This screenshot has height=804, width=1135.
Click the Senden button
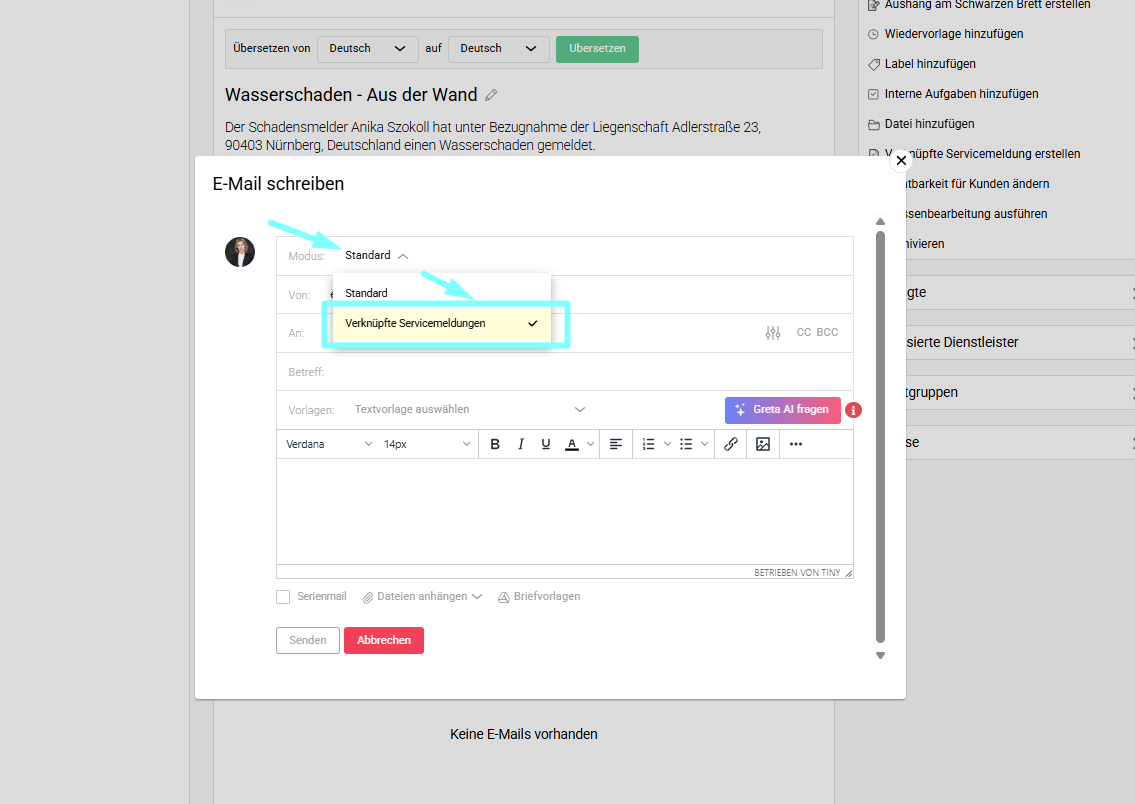click(308, 640)
